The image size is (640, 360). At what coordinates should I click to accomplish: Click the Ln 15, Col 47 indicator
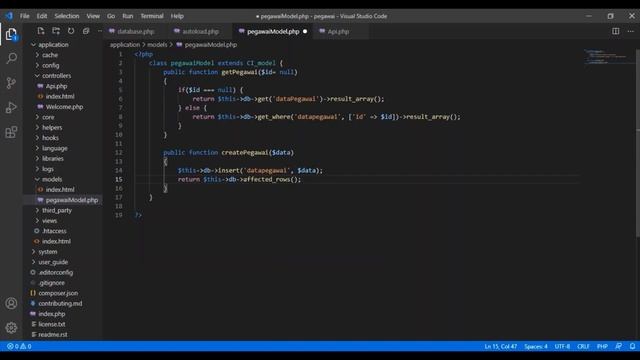500,347
